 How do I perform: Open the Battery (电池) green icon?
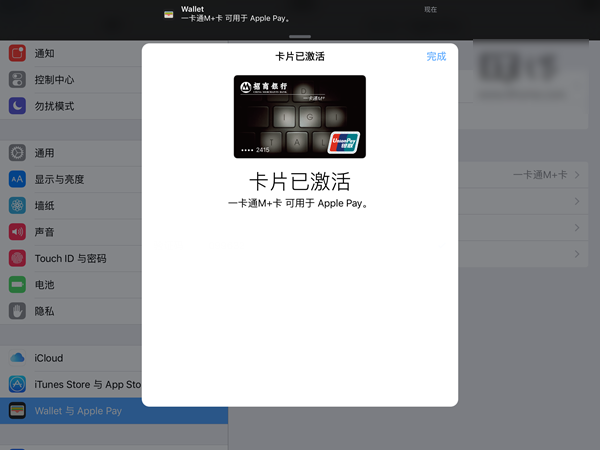tap(17, 285)
